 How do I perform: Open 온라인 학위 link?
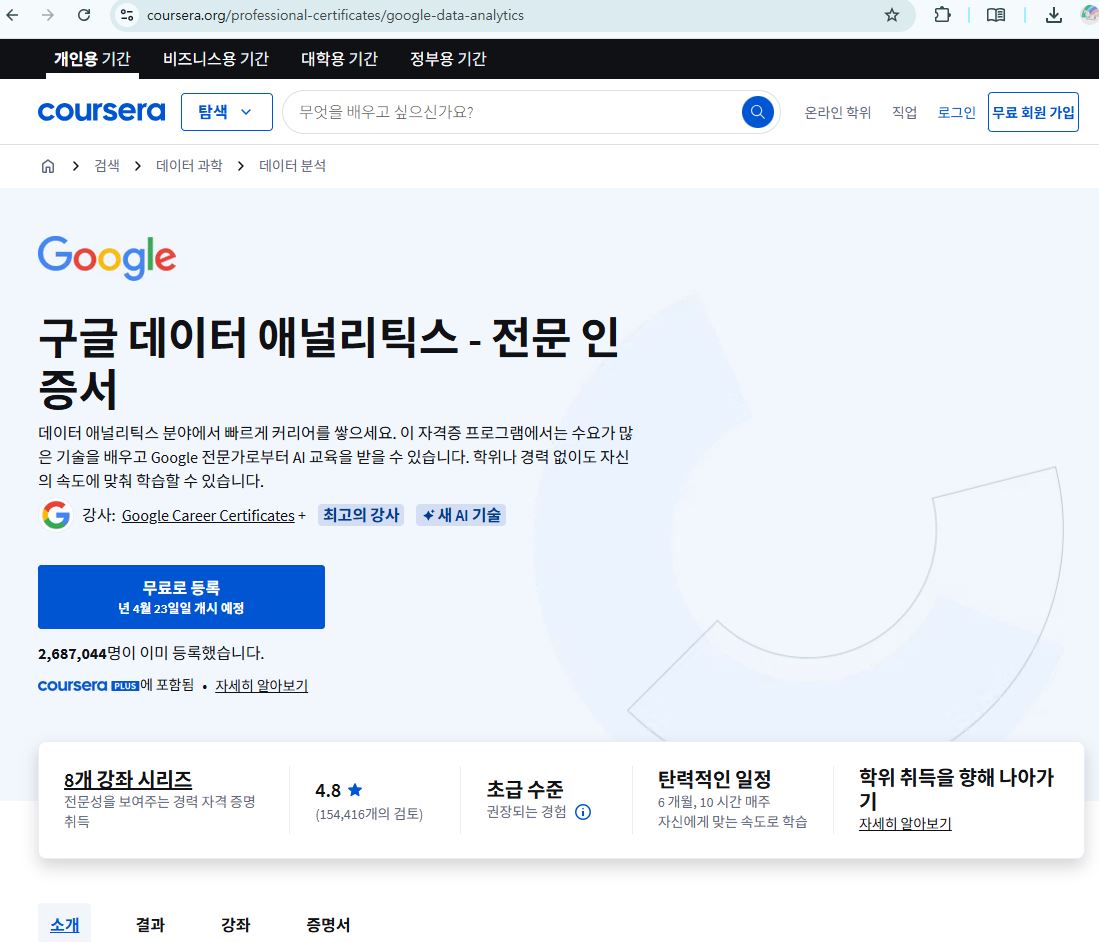[x=838, y=112]
